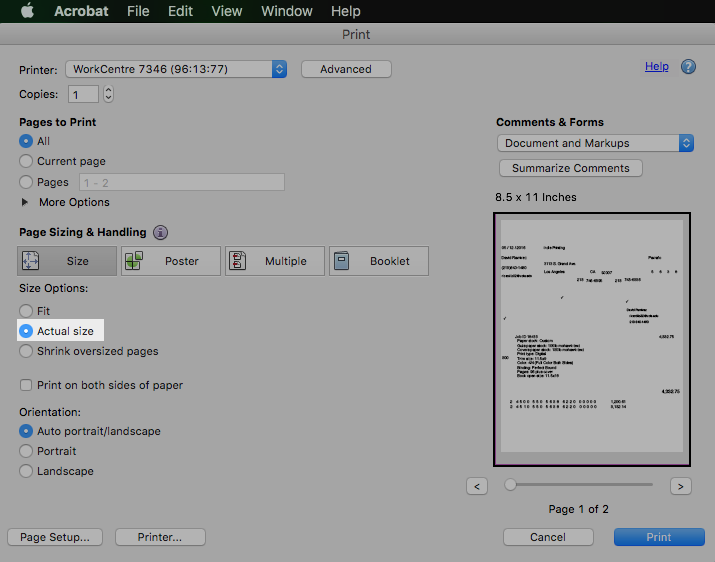Choose Shrink oversized pages option

pyautogui.click(x=26, y=351)
